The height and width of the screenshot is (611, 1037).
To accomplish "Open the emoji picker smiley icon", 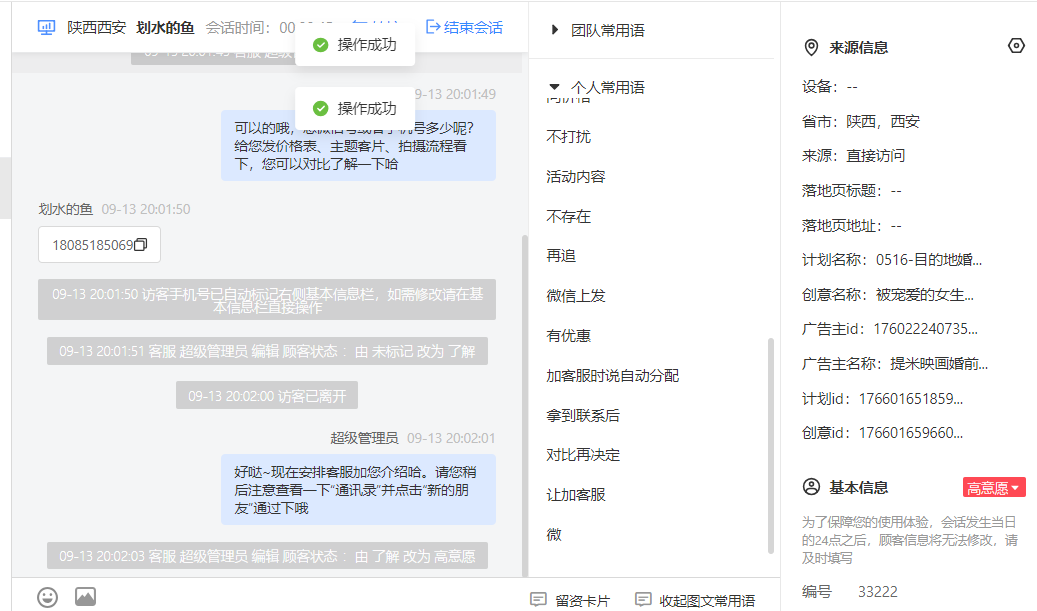I will click(47, 597).
